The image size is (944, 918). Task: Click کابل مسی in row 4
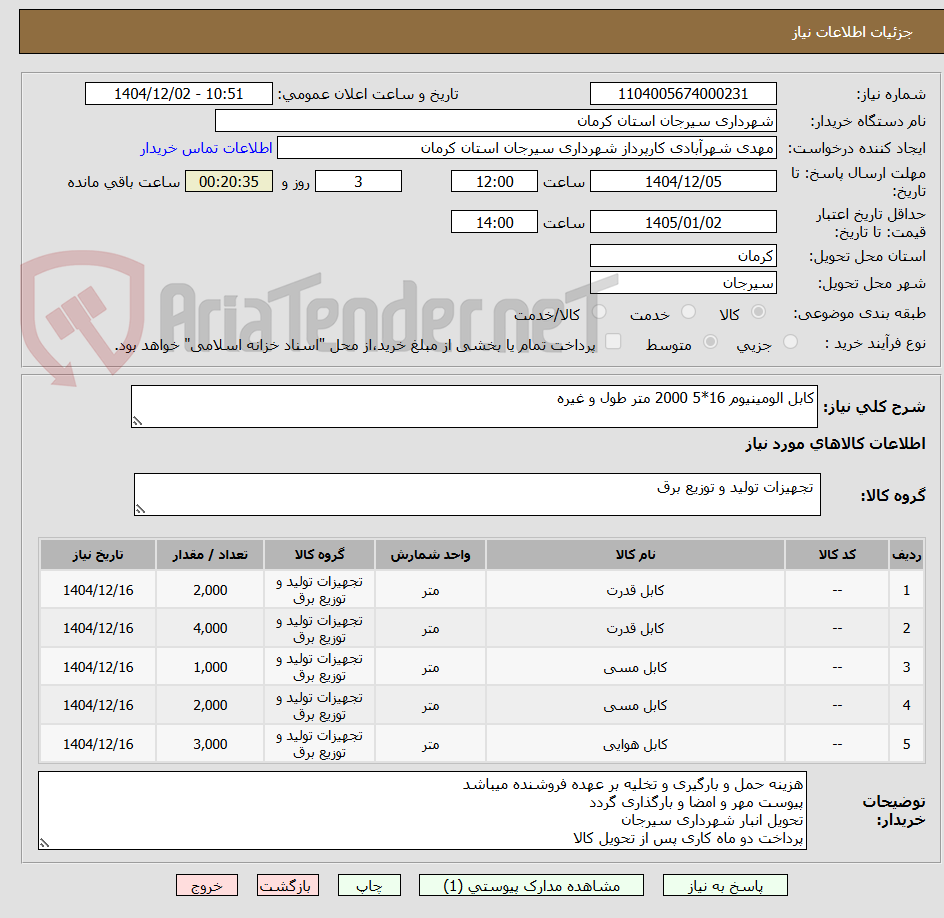635,706
